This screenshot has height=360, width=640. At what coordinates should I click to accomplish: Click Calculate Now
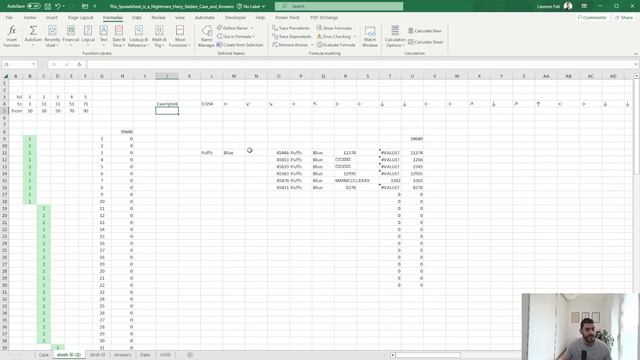point(425,31)
